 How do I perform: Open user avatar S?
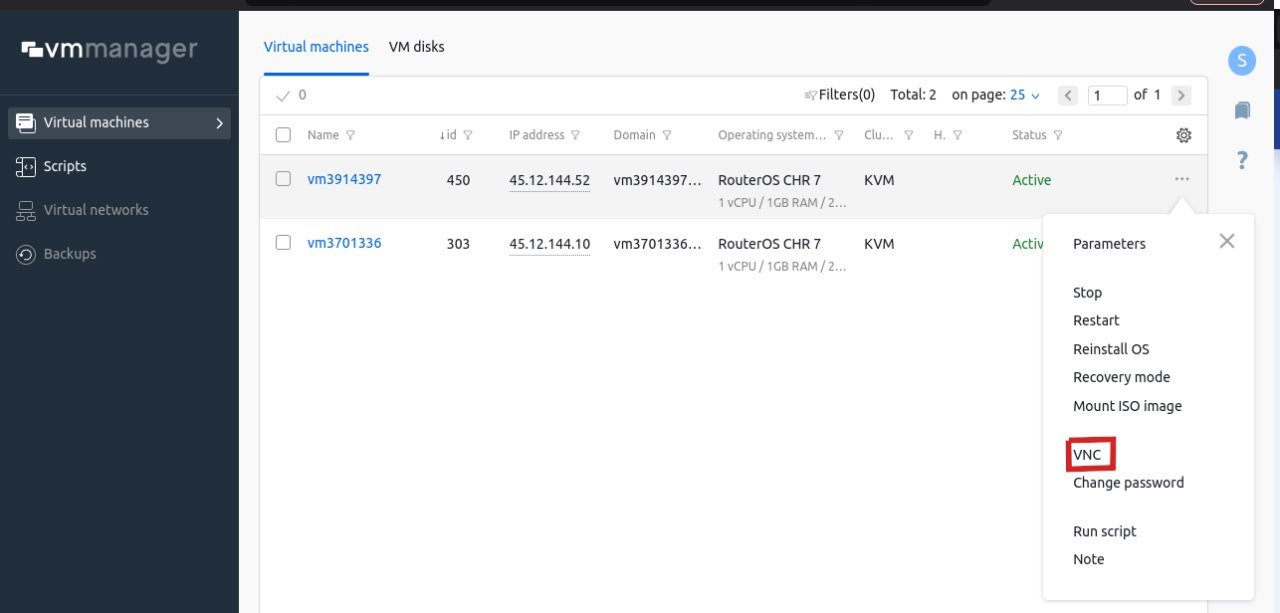pyautogui.click(x=1241, y=60)
